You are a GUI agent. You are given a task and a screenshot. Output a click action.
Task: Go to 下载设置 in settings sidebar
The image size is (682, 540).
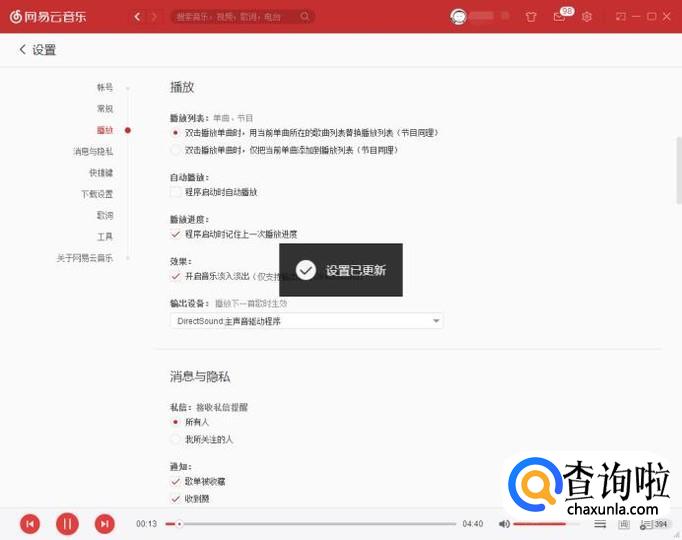[x=97, y=194]
